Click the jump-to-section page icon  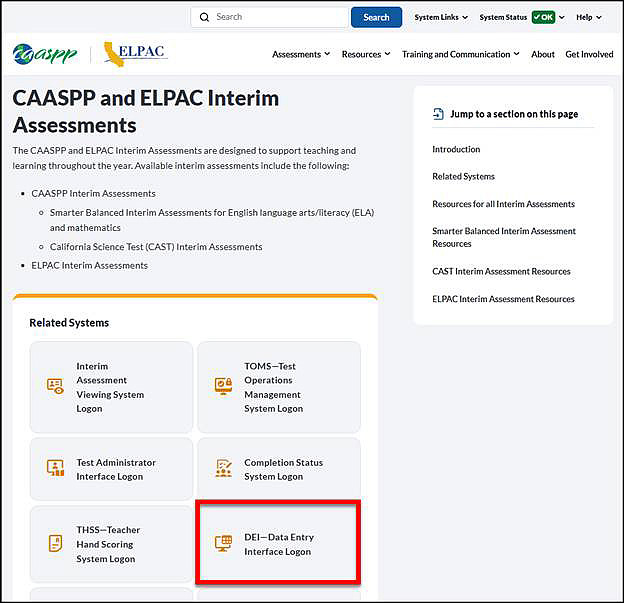click(x=438, y=114)
